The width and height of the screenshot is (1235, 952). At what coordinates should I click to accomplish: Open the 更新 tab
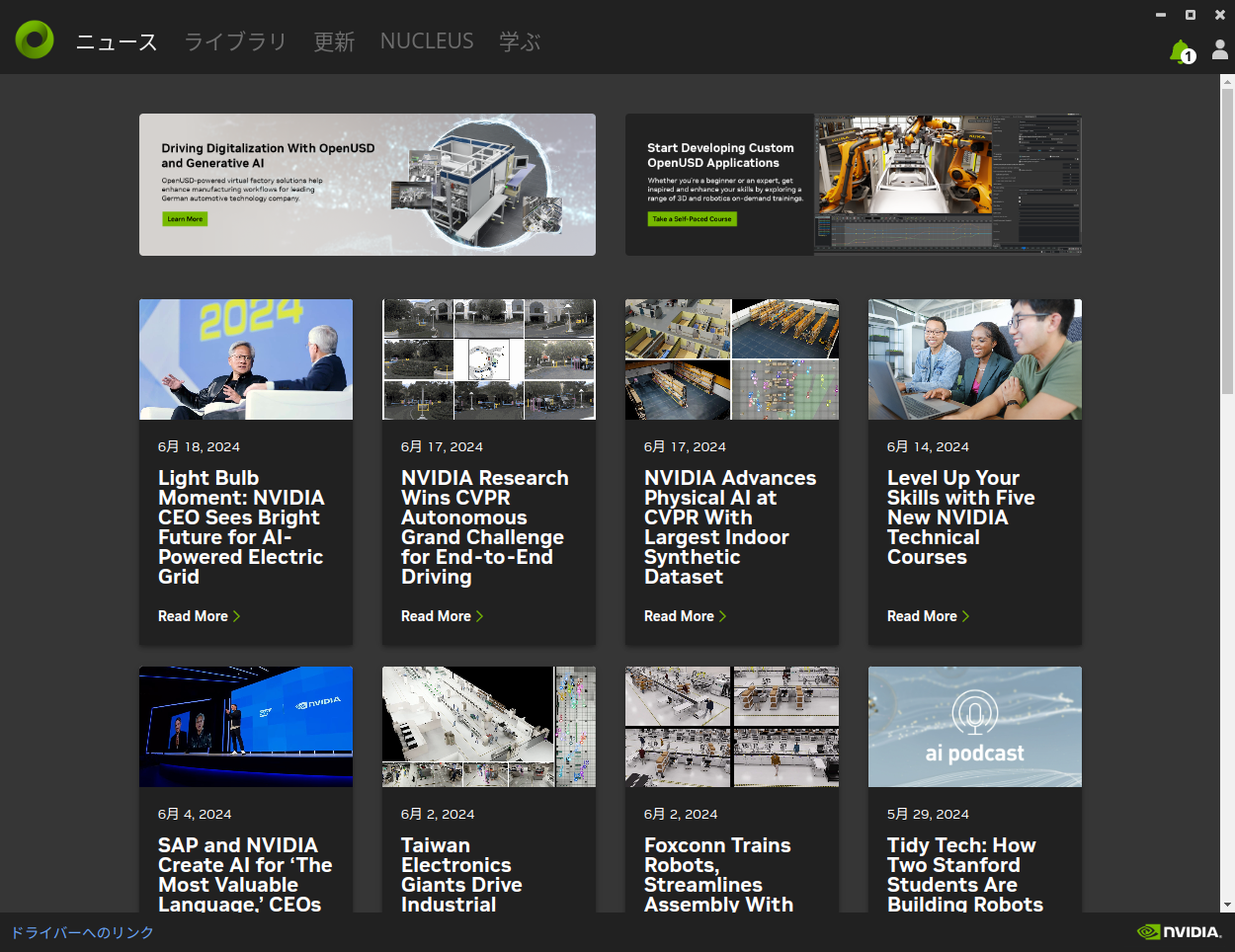click(x=334, y=41)
